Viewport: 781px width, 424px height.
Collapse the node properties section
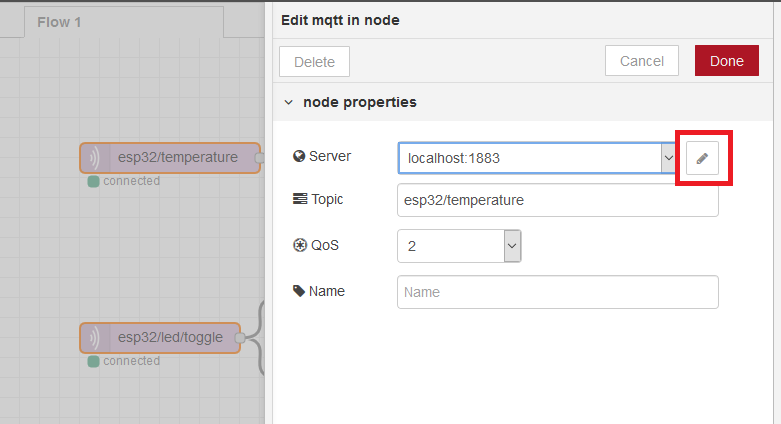click(288, 102)
